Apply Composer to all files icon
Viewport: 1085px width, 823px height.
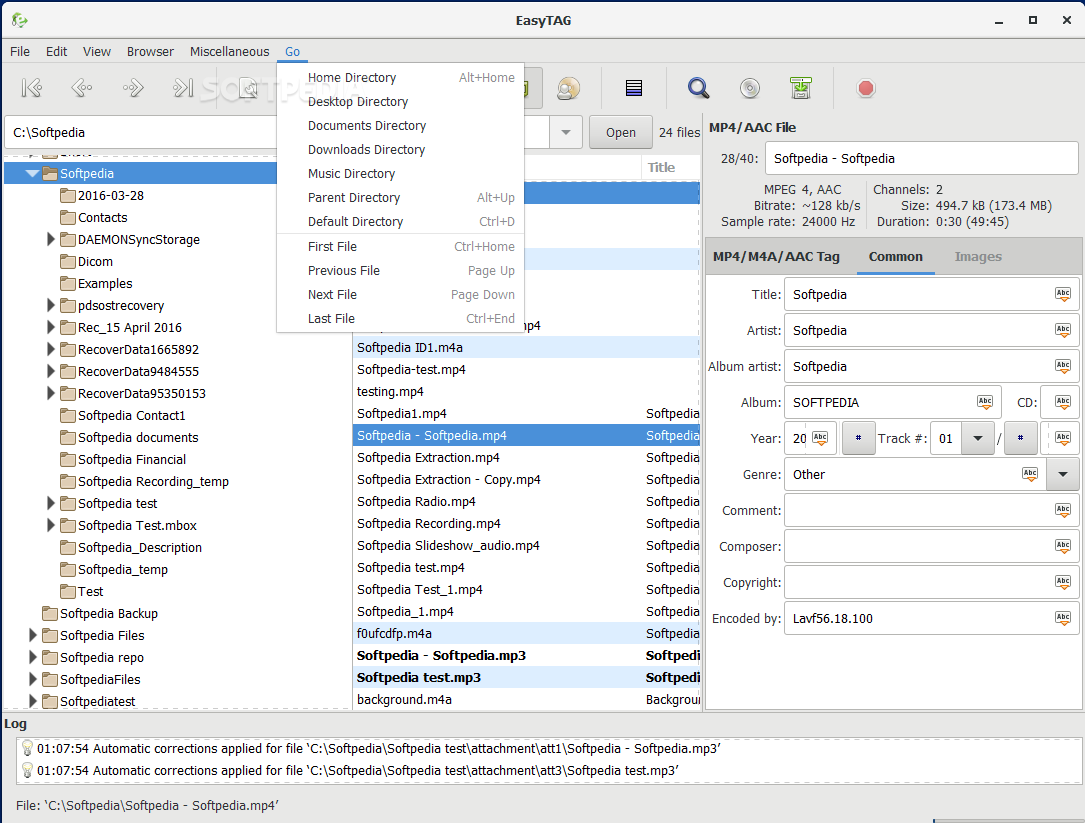pyautogui.click(x=1063, y=546)
